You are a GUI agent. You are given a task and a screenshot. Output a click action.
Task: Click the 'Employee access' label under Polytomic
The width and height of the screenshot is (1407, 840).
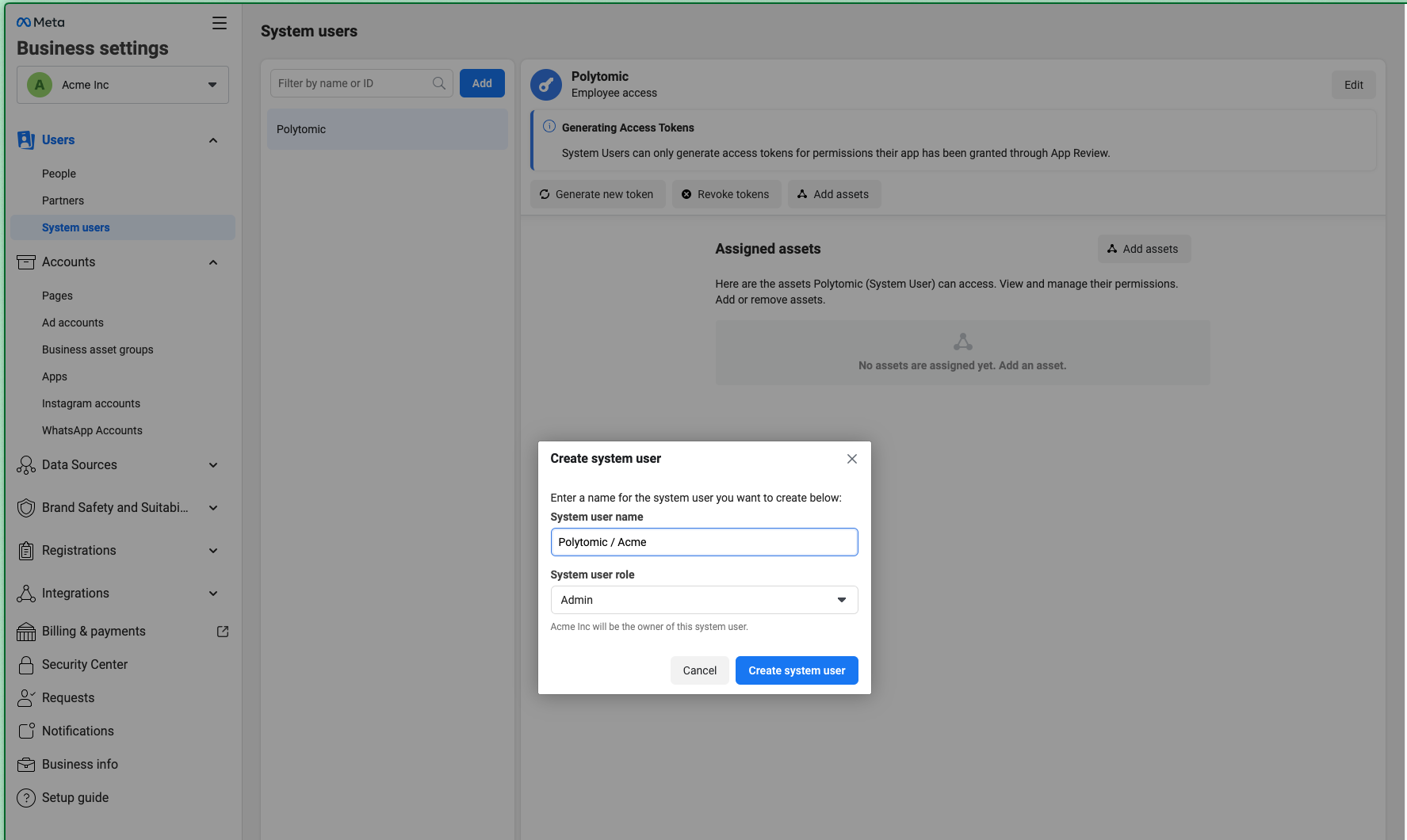click(614, 93)
